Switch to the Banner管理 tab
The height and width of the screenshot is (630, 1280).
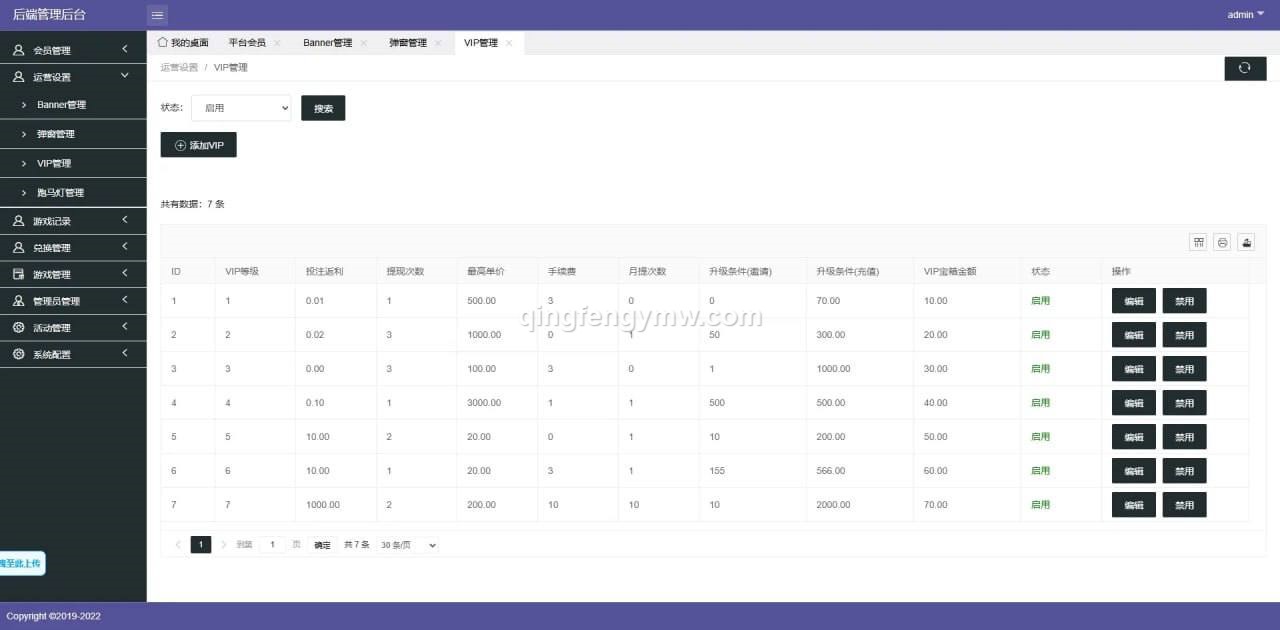327,43
